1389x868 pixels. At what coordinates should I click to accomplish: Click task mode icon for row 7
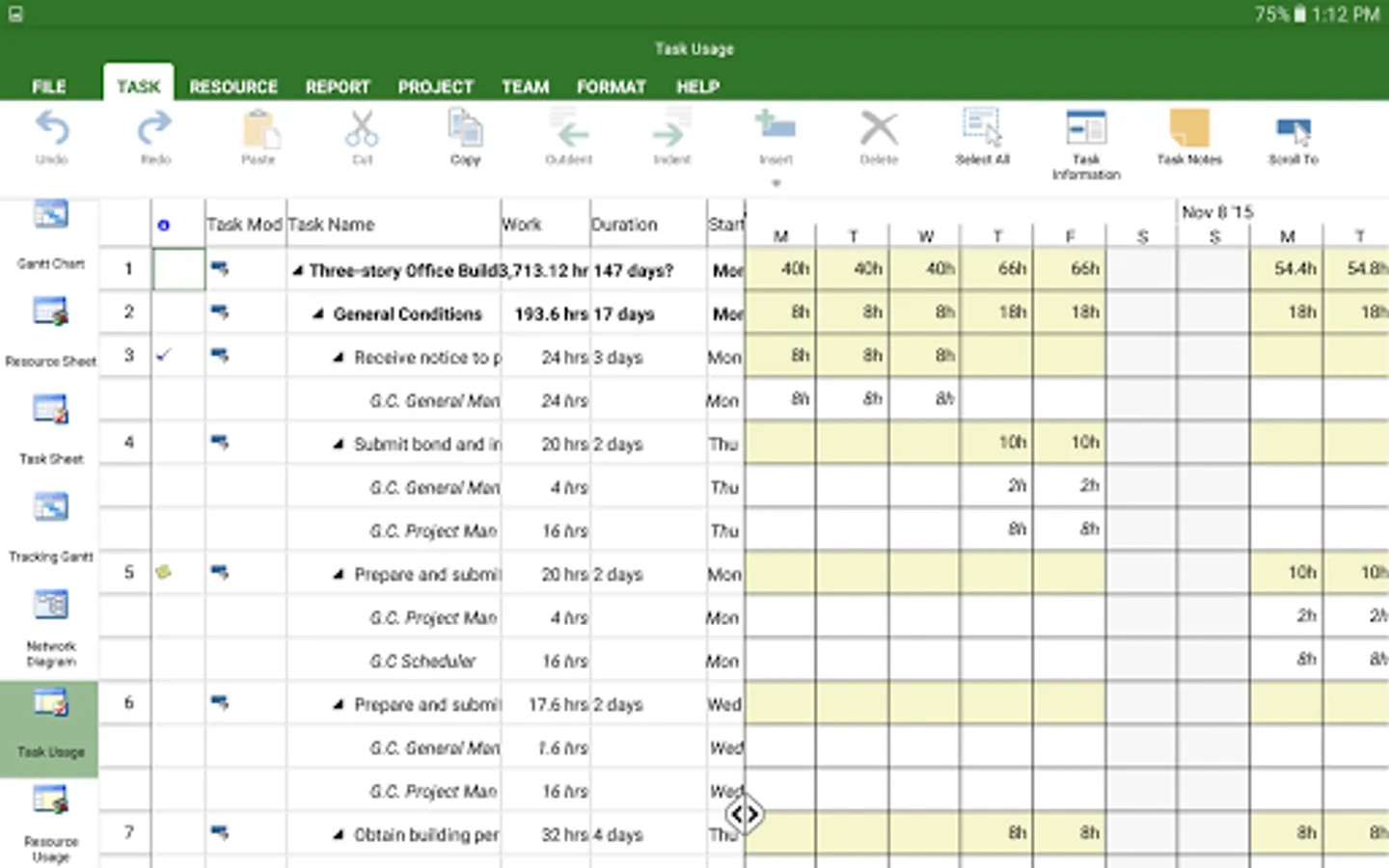(220, 832)
